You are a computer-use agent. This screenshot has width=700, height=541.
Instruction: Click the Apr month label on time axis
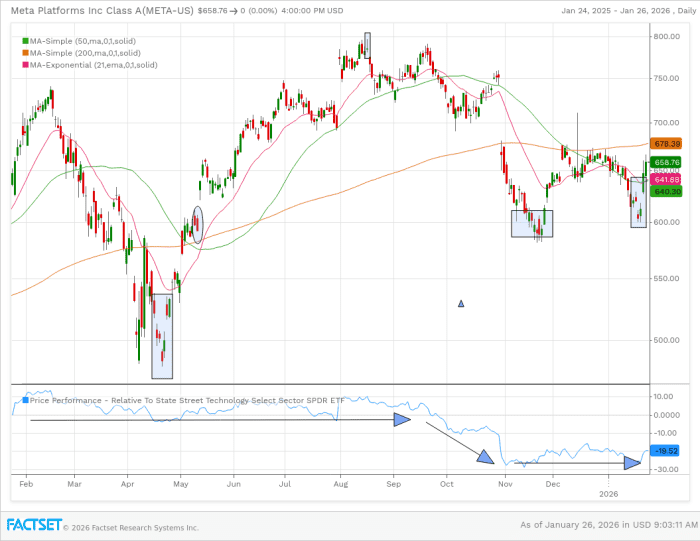click(128, 484)
